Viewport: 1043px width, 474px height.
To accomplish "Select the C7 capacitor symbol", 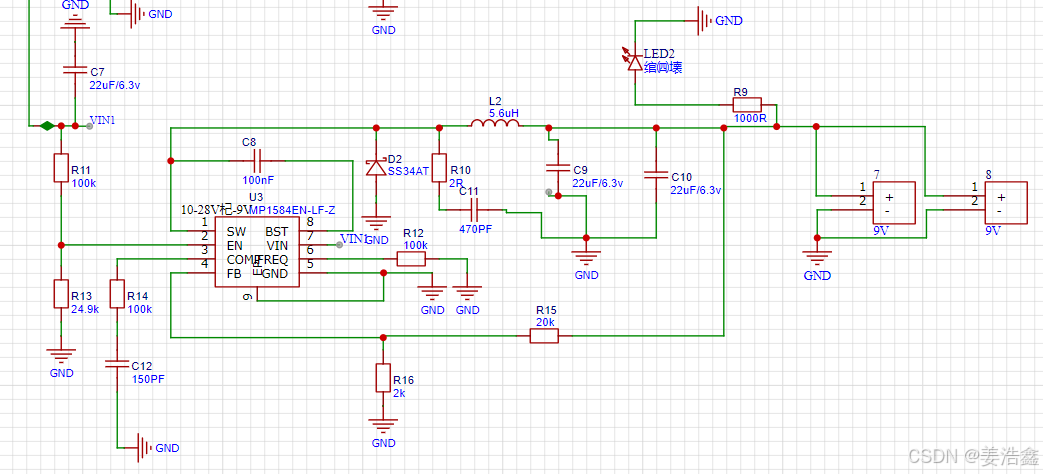I will 74,69.
